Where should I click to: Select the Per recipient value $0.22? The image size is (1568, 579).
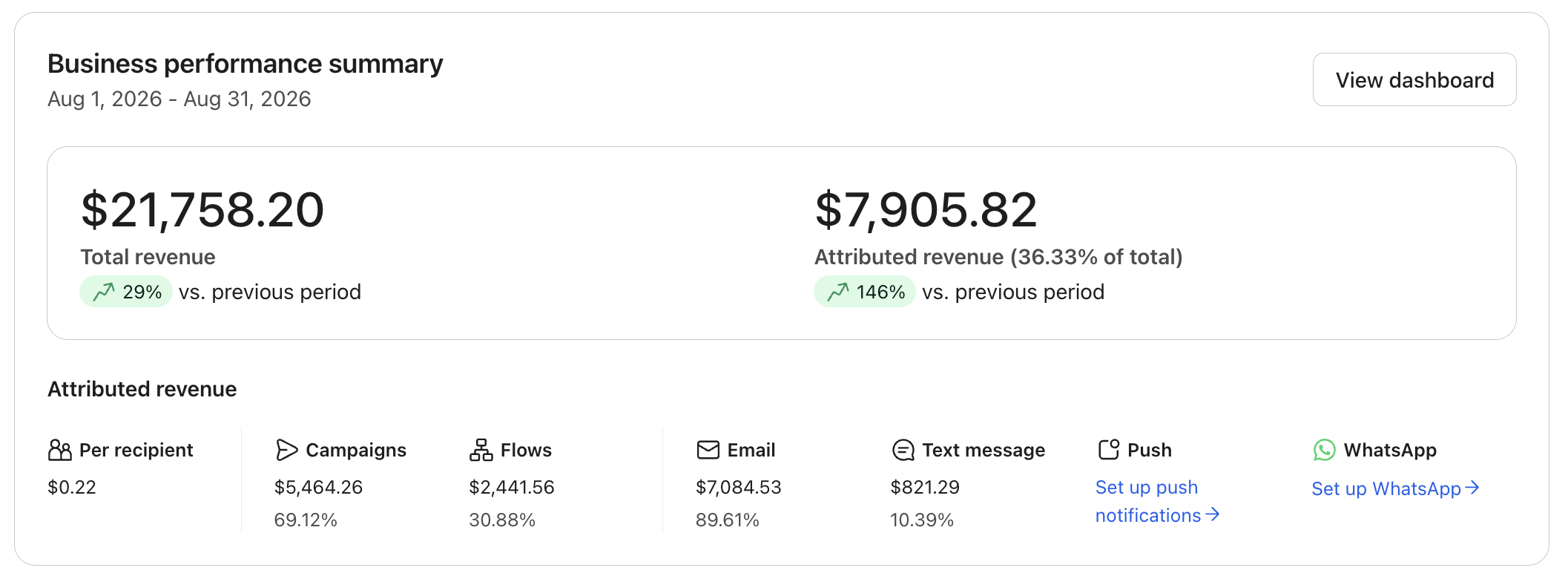[72, 487]
